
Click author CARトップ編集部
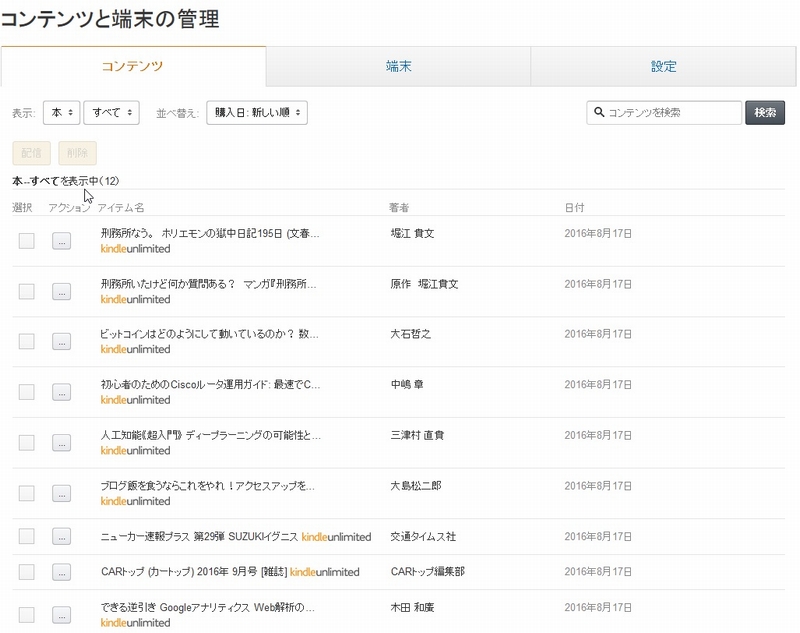(428, 572)
